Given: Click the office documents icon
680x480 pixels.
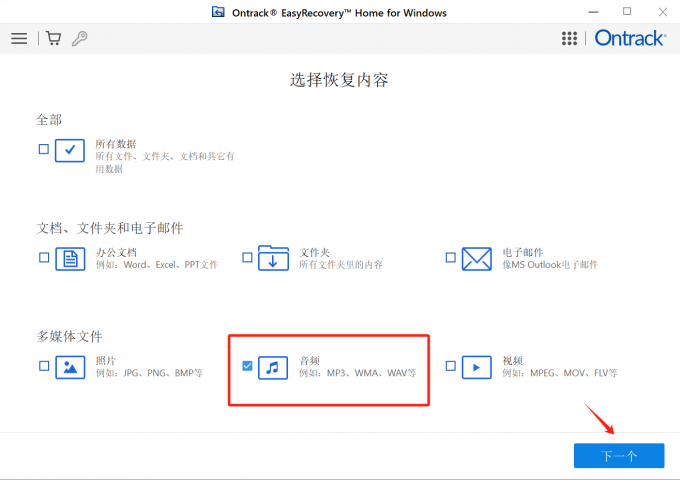Looking at the screenshot, I should pyautogui.click(x=70, y=259).
